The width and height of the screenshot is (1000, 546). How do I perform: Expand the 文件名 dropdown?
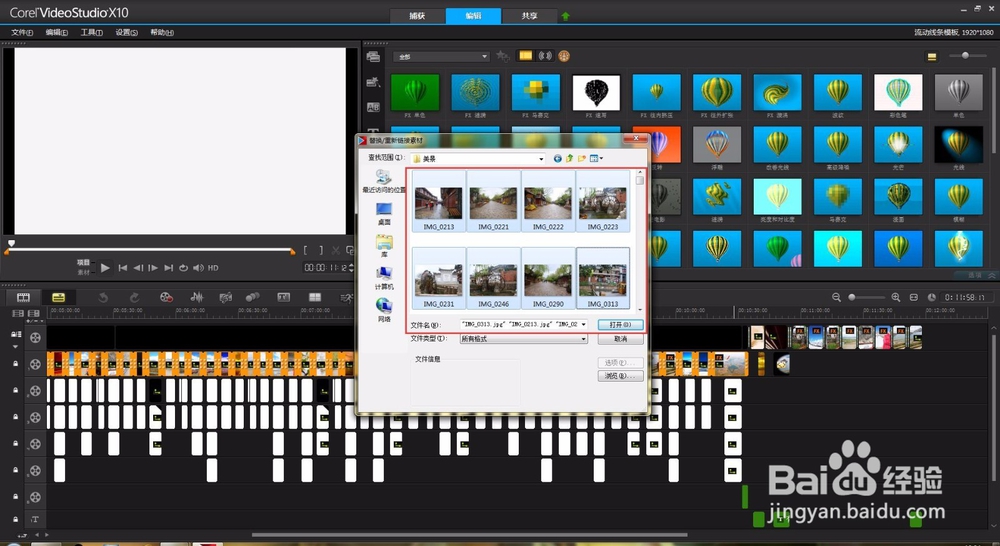584,325
